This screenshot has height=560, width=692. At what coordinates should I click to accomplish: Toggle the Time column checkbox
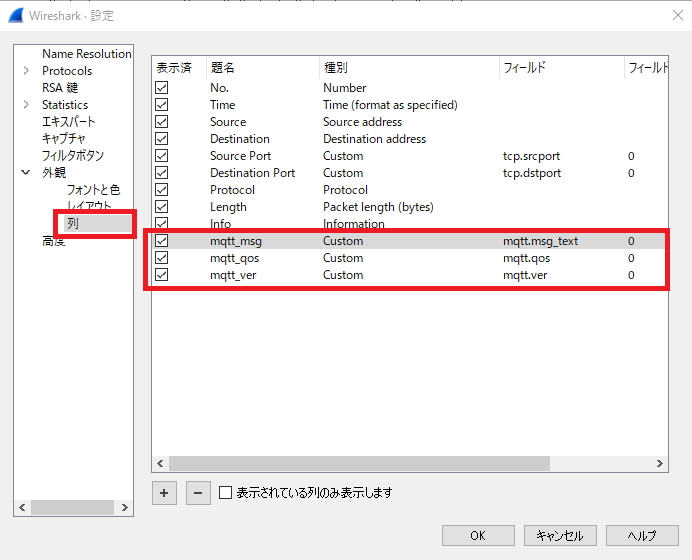click(x=162, y=105)
